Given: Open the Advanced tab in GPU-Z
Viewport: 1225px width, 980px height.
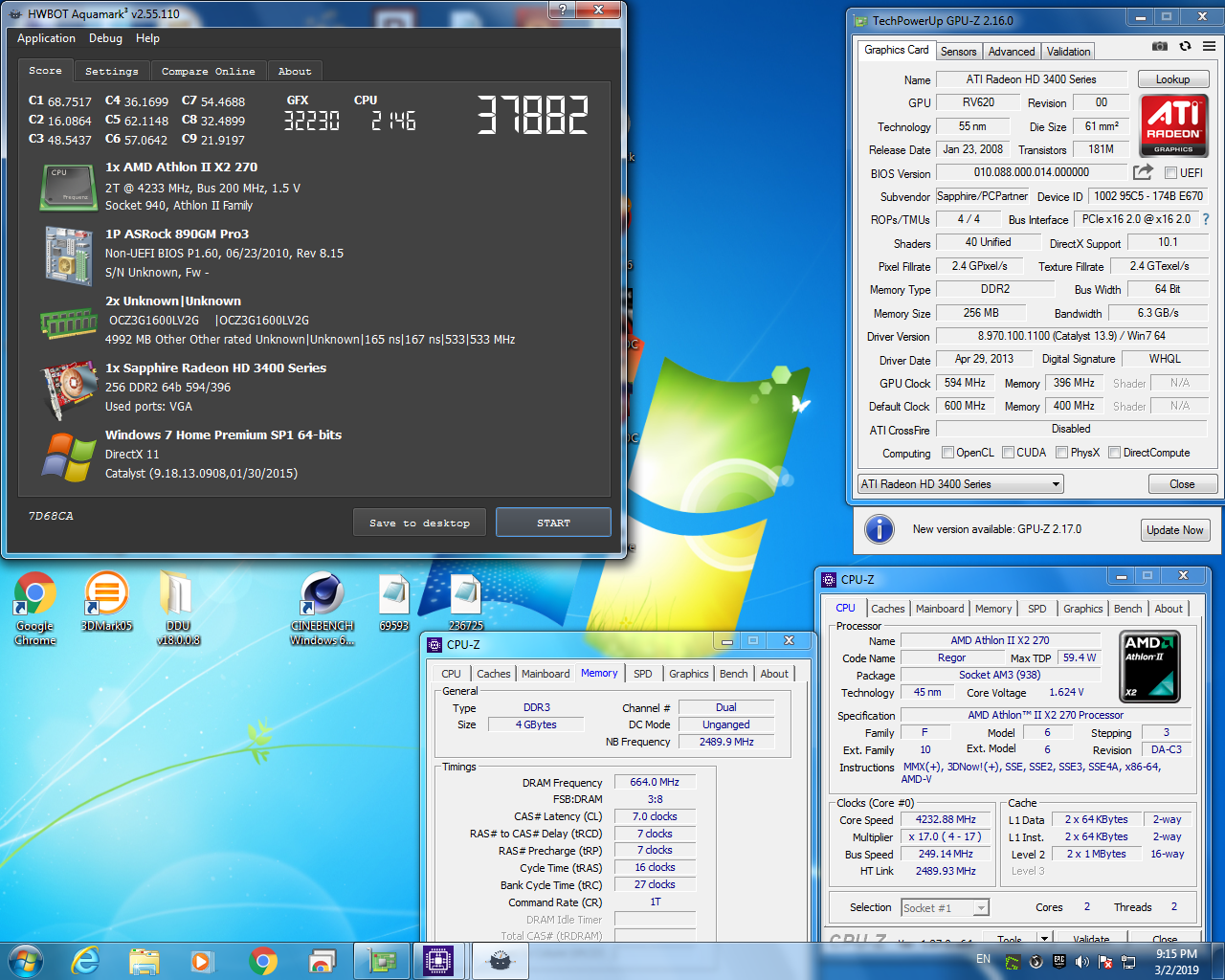Looking at the screenshot, I should (x=1012, y=52).
